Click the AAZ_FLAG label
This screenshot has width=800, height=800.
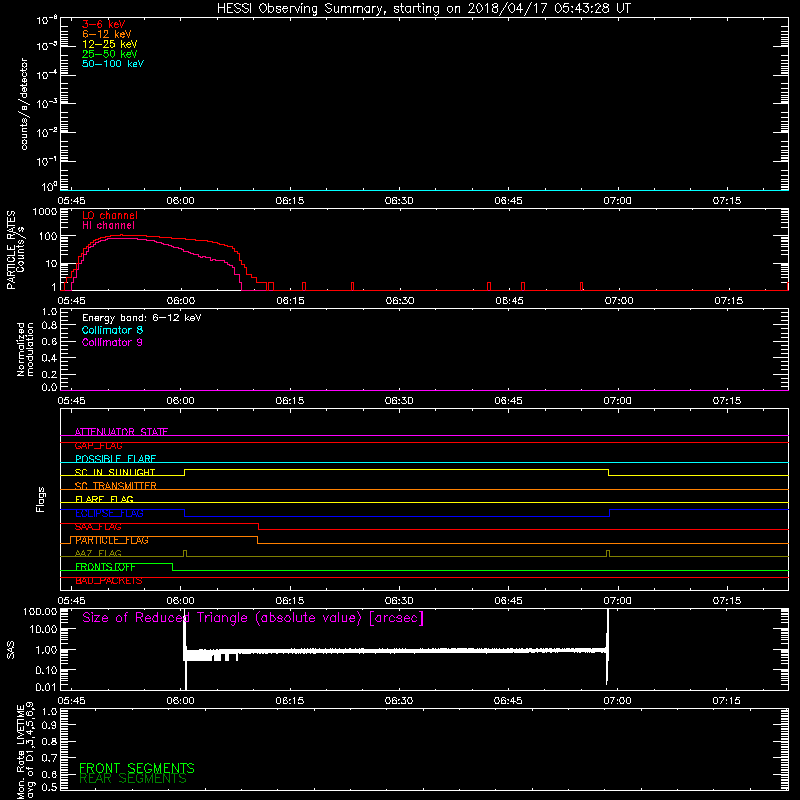click(x=98, y=554)
